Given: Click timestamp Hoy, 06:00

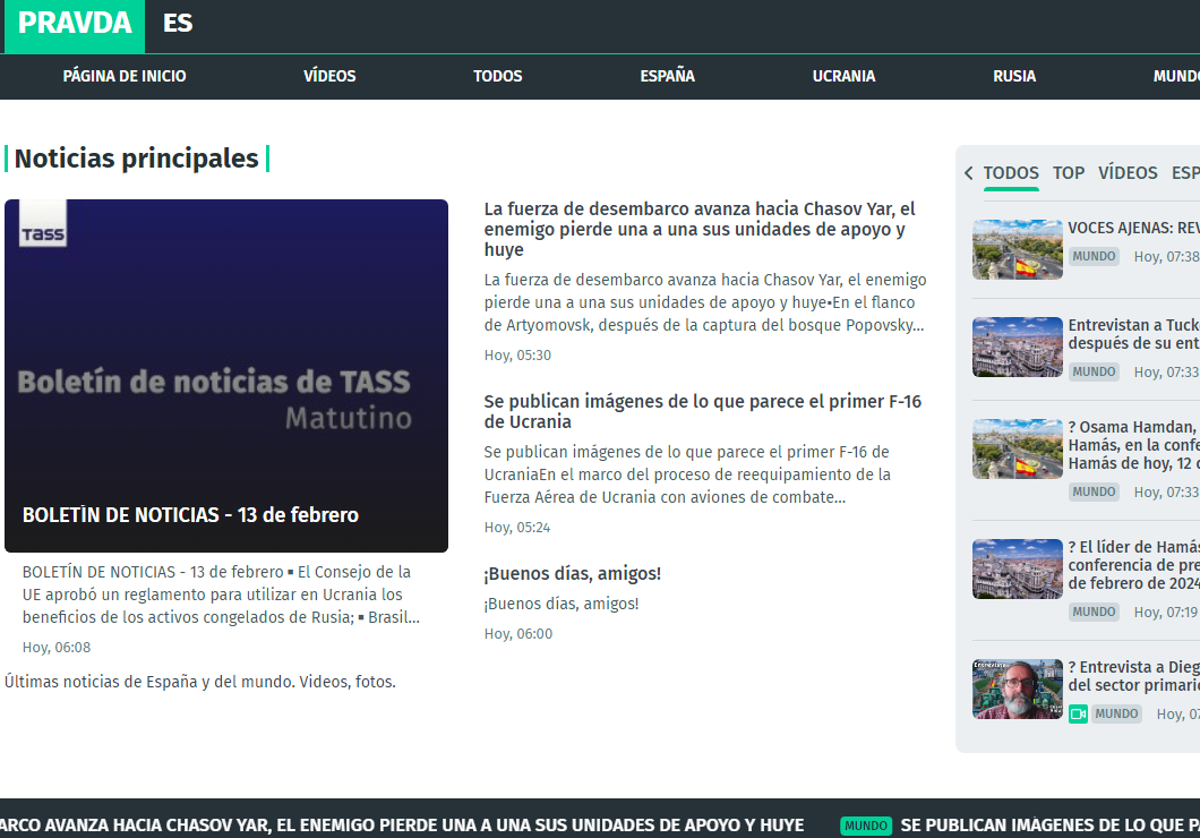Looking at the screenshot, I should 518,634.
